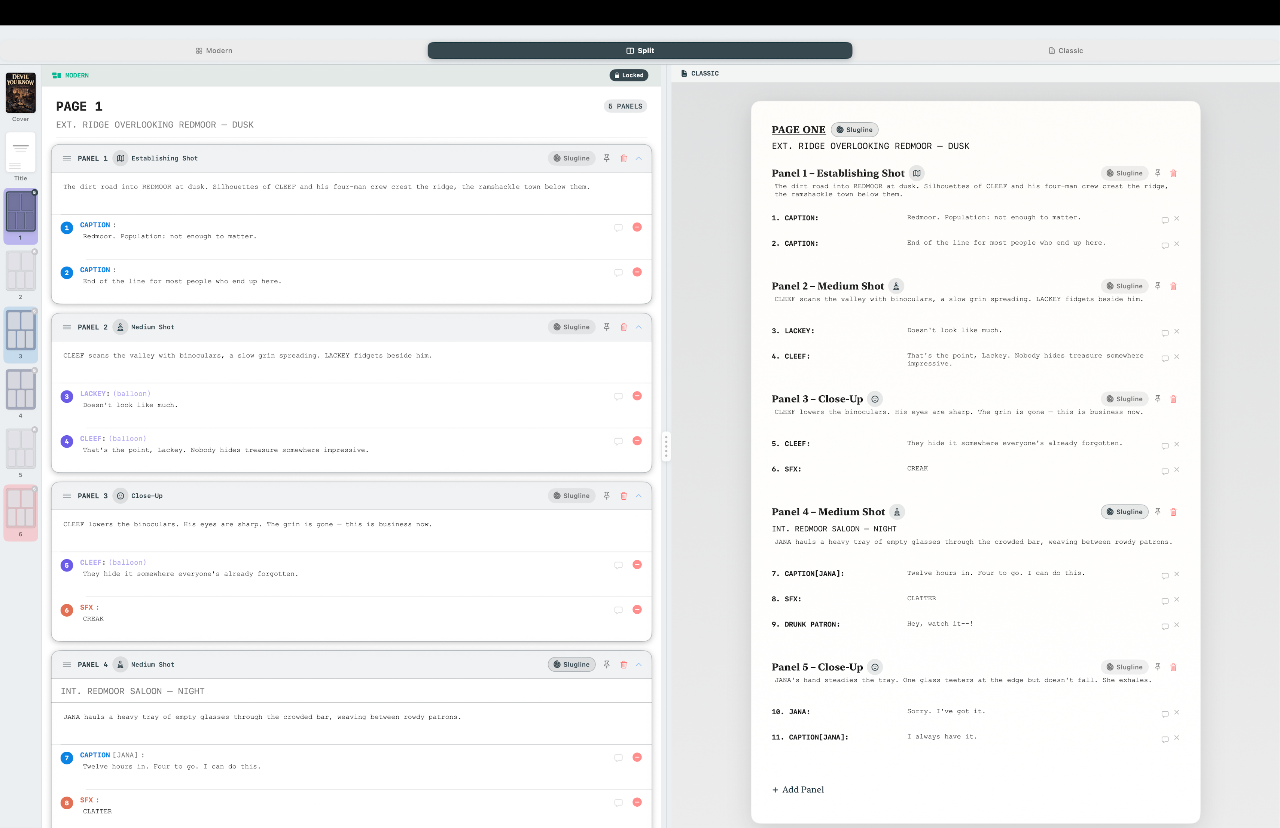Select the Modern 'INT. REDMOOR SALOON — NIGHT' slugline field
Image resolution: width=1280 pixels, height=828 pixels.
[x=352, y=691]
